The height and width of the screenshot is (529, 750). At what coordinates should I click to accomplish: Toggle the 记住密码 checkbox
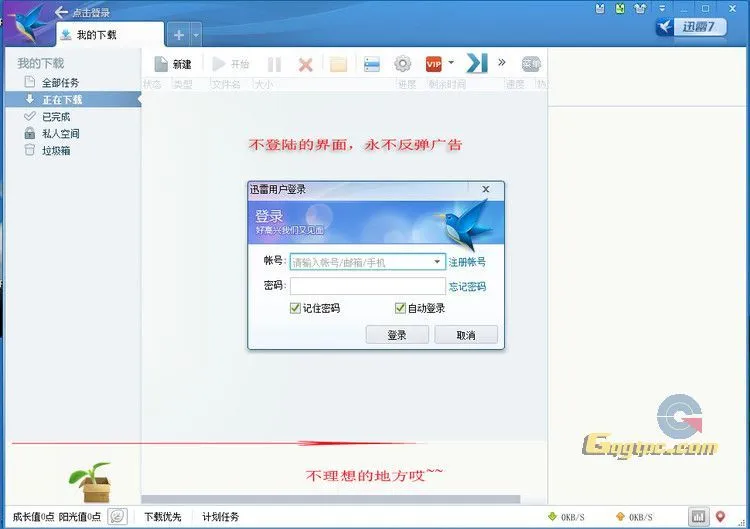(x=295, y=308)
